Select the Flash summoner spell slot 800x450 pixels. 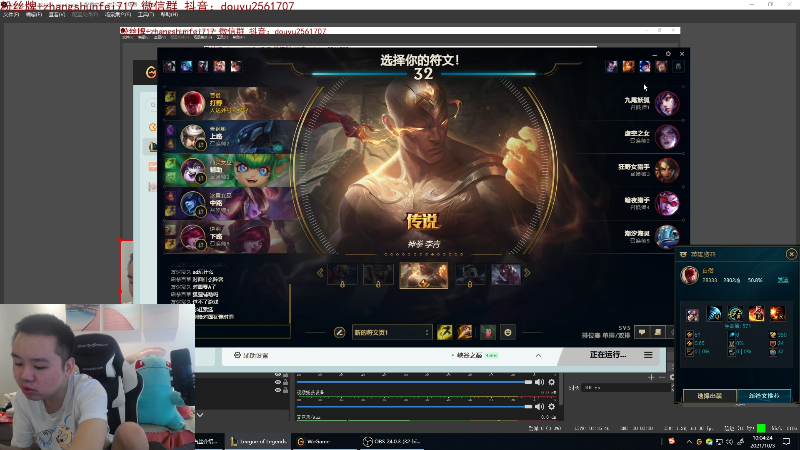tap(444, 332)
